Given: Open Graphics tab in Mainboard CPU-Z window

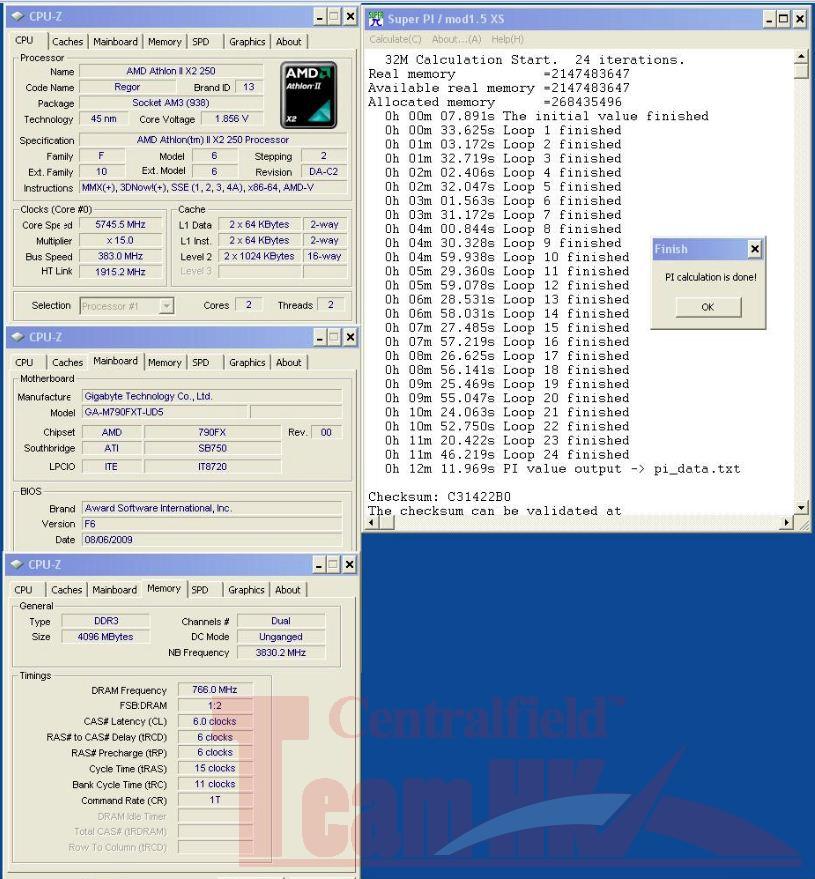Looking at the screenshot, I should point(247,362).
